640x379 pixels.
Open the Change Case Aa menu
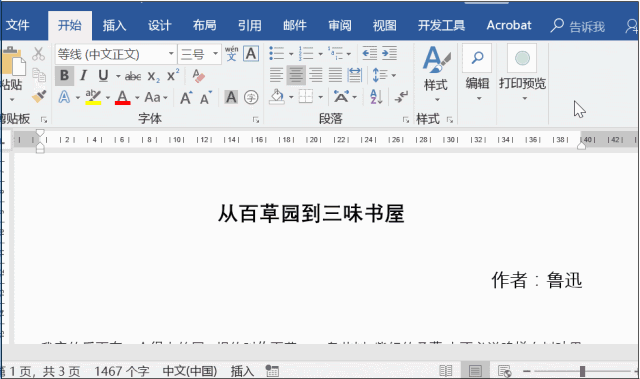tap(156, 97)
